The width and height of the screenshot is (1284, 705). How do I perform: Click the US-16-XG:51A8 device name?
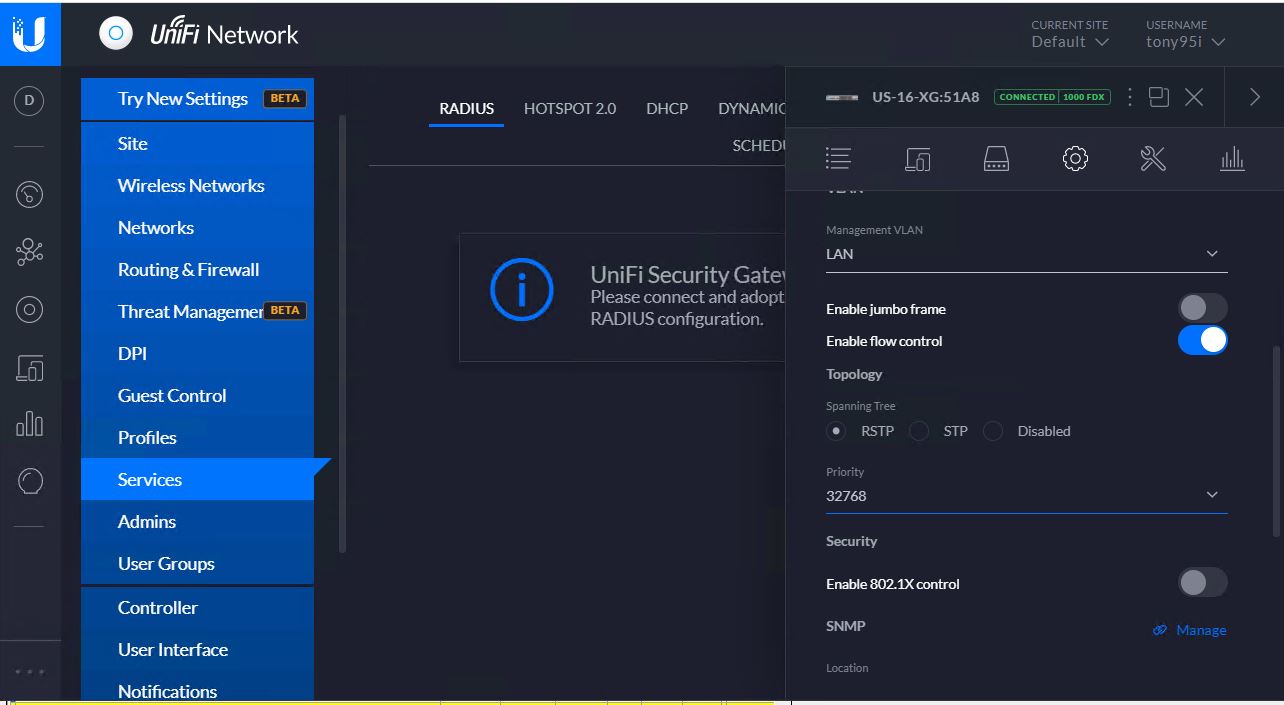coord(926,97)
